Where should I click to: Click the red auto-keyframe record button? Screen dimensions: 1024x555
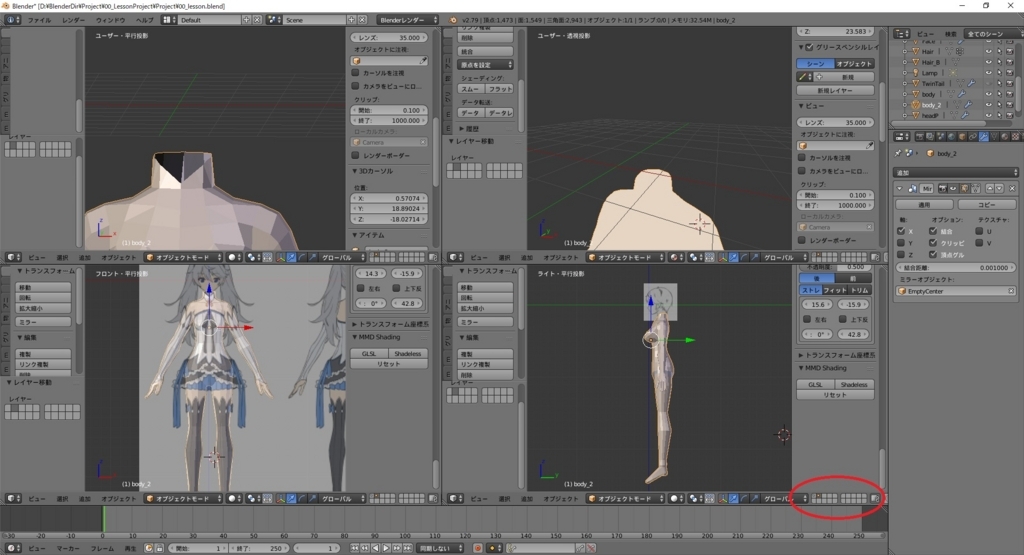click(477, 548)
